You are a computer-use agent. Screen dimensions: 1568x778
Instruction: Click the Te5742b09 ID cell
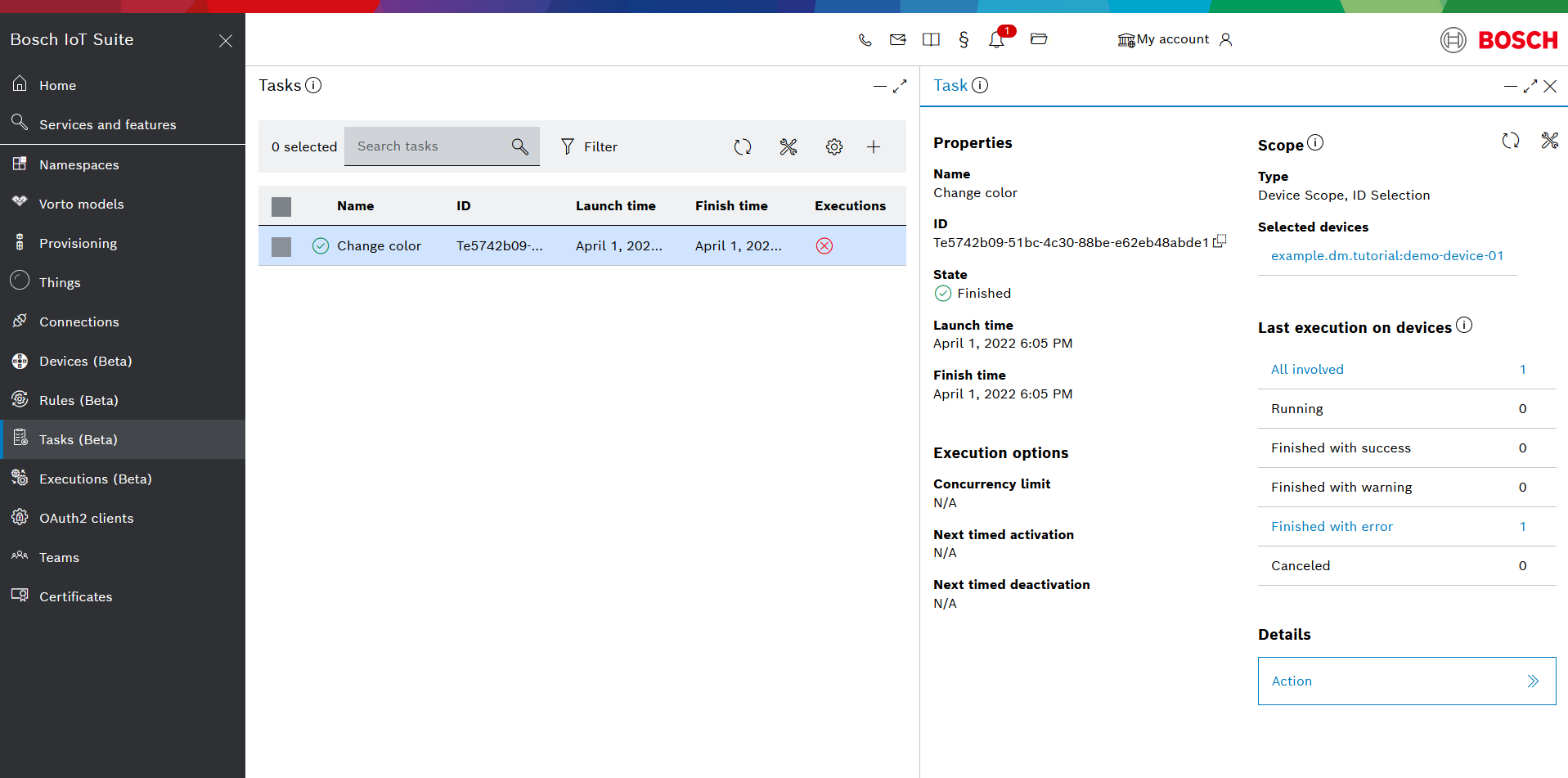point(500,246)
